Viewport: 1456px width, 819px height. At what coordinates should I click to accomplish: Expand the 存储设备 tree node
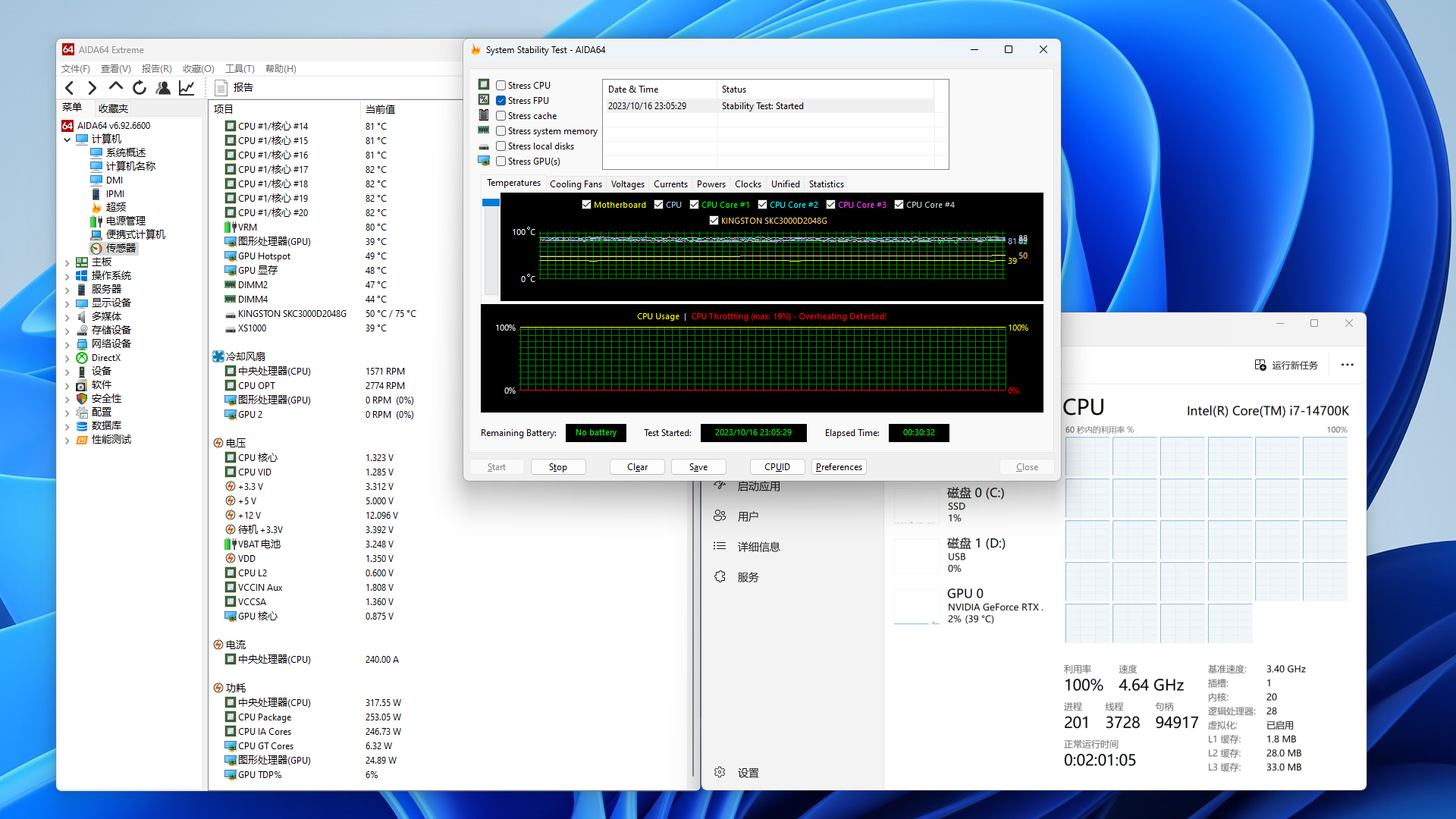[x=67, y=331]
